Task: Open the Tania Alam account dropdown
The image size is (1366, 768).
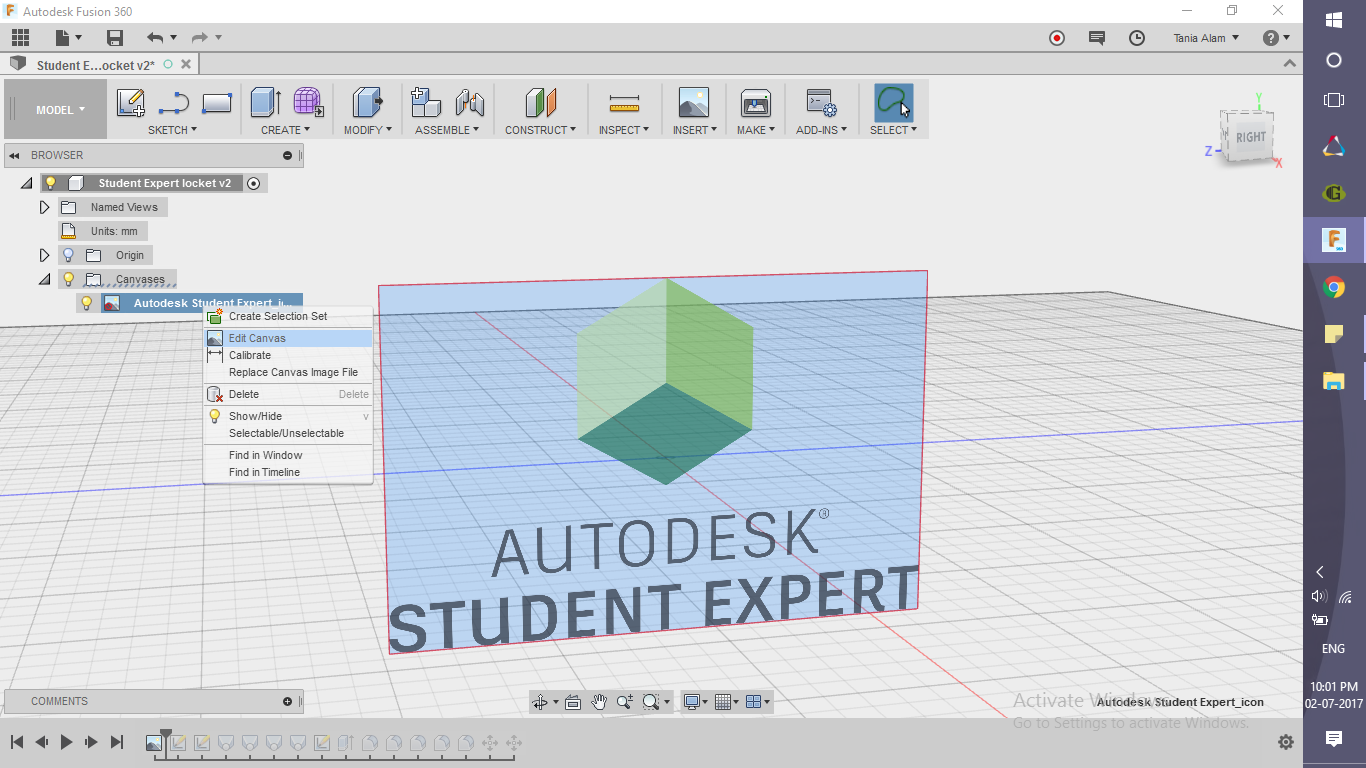Action: [x=1206, y=38]
